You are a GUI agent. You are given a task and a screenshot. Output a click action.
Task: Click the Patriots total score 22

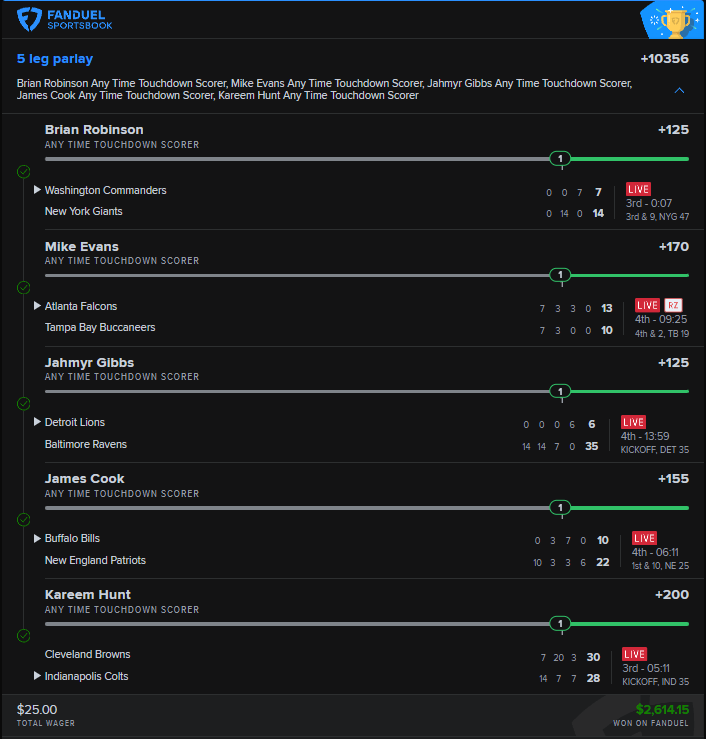pyautogui.click(x=602, y=562)
